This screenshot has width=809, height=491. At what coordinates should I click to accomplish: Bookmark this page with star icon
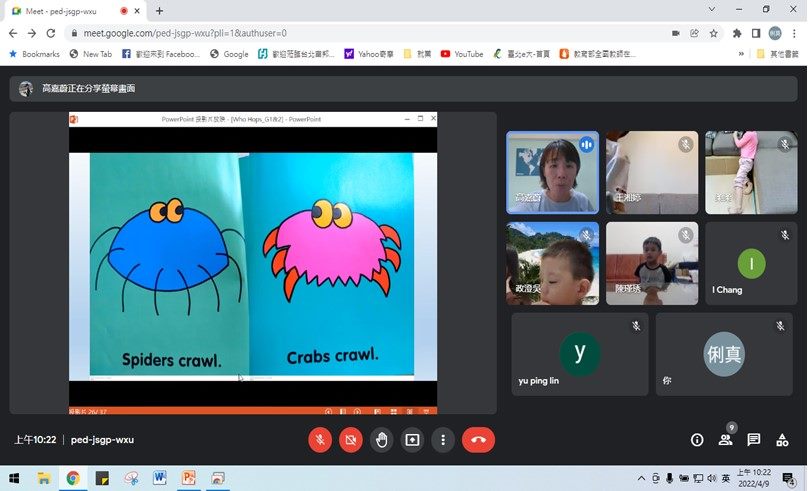(713, 32)
